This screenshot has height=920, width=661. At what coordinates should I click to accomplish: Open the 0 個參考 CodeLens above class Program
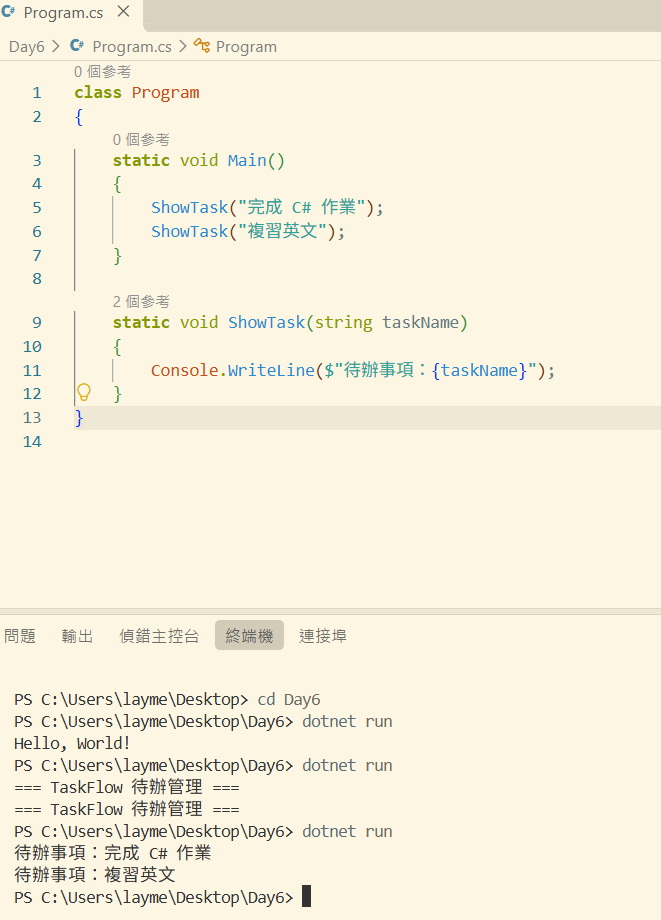coord(103,72)
